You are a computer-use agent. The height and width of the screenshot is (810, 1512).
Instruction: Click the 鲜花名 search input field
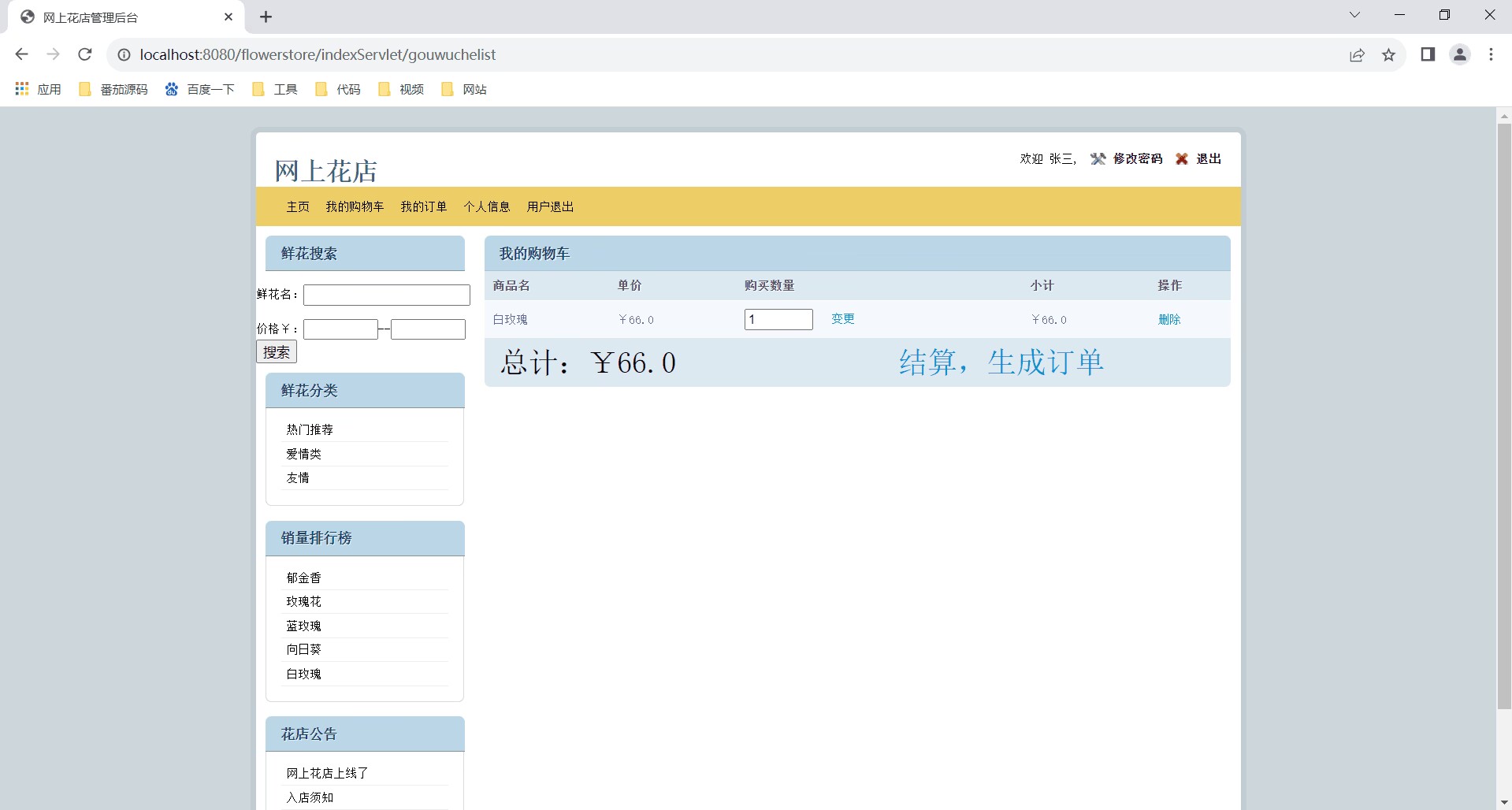[387, 295]
